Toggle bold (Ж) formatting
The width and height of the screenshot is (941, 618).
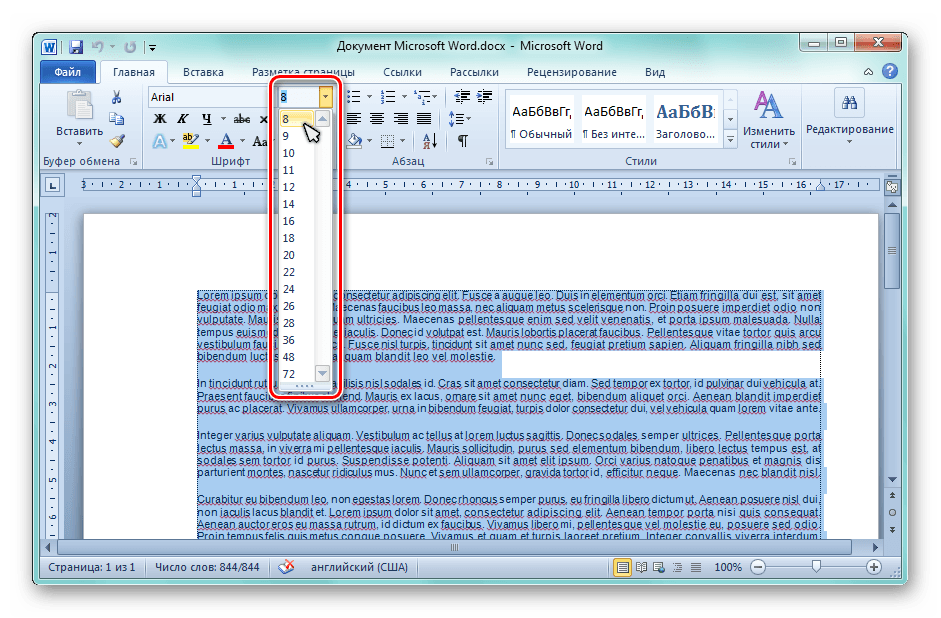(159, 119)
